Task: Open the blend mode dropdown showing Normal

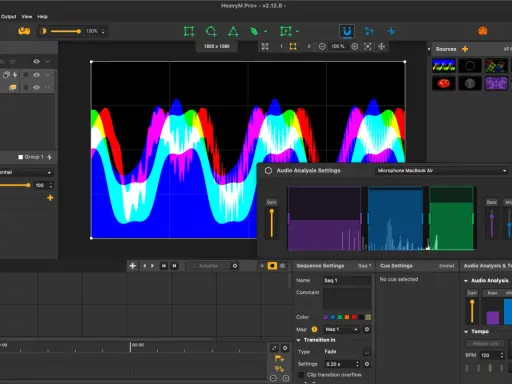Action: (x=26, y=172)
